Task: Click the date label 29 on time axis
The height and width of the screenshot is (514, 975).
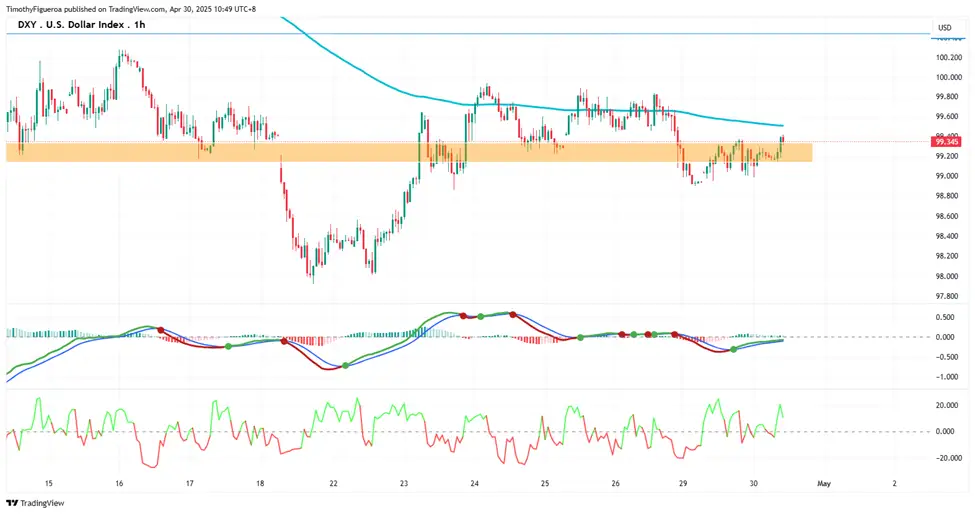Action: [x=683, y=483]
